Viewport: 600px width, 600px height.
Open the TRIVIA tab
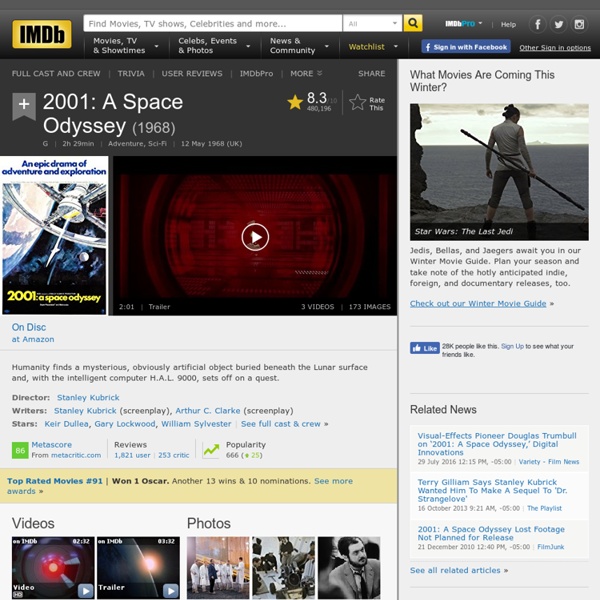pyautogui.click(x=131, y=73)
